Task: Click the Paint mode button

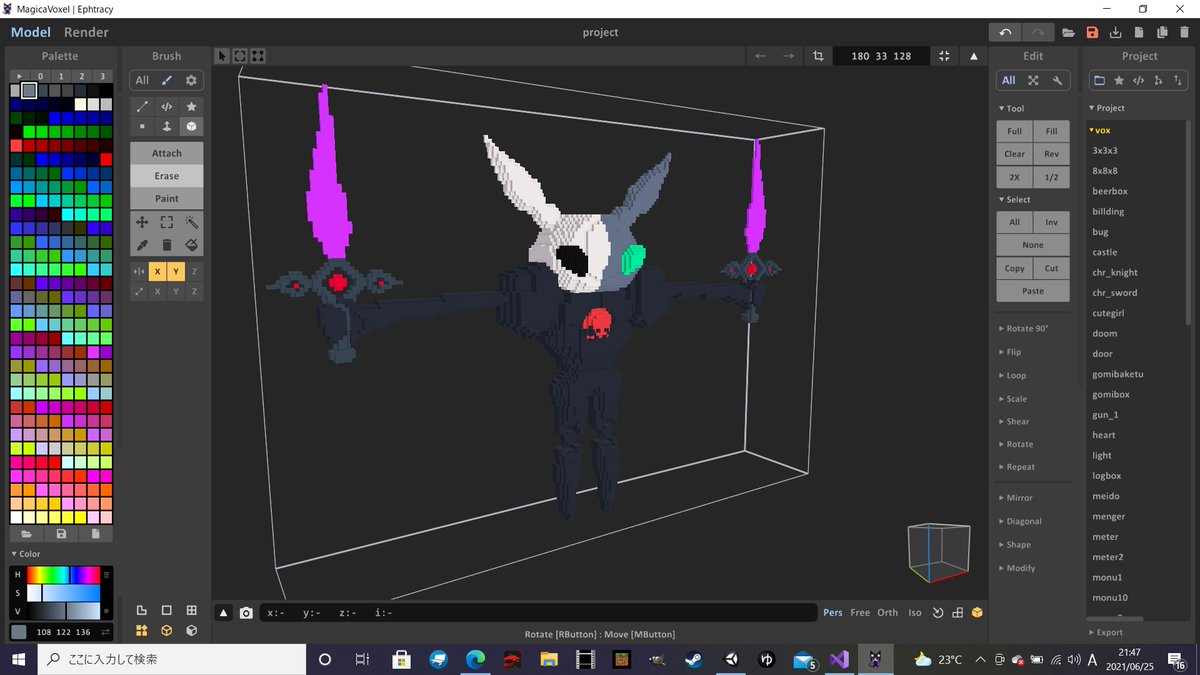Action: pyautogui.click(x=167, y=198)
